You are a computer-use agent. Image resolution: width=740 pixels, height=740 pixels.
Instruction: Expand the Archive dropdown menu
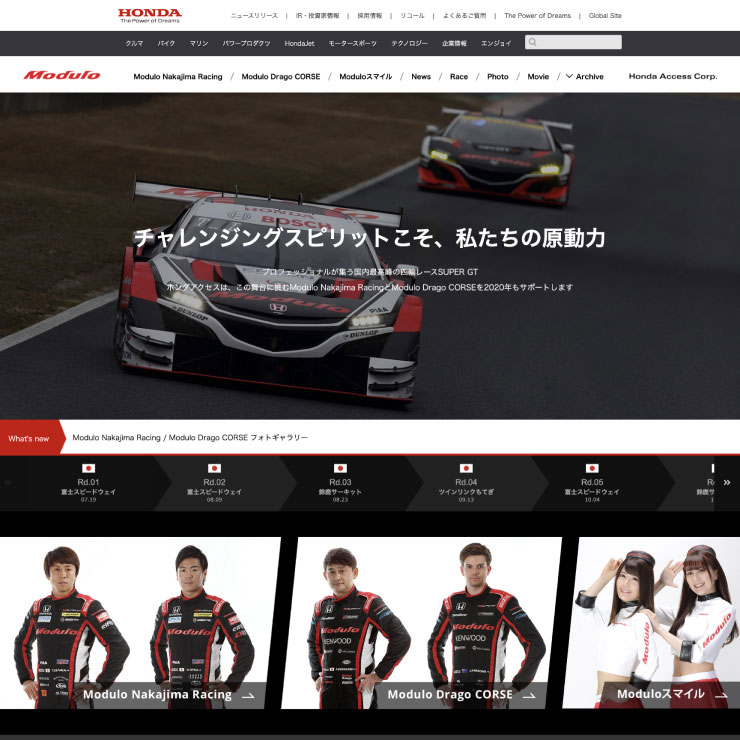pyautogui.click(x=585, y=76)
